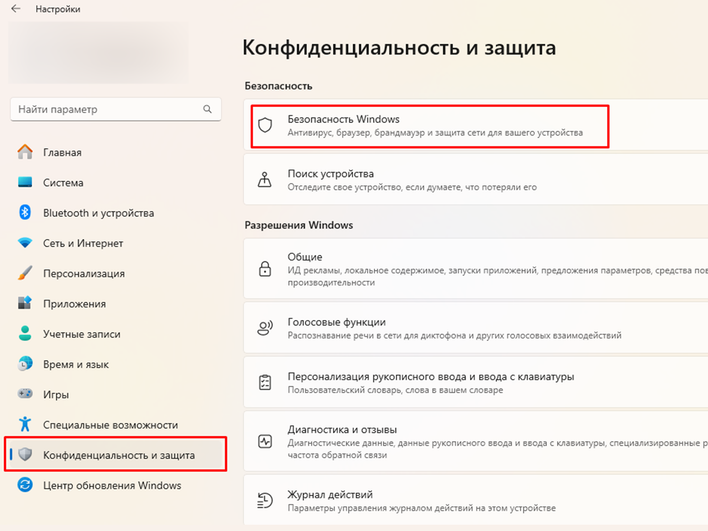
Task: Click the Приложения apps icon
Action: pyautogui.click(x=25, y=303)
